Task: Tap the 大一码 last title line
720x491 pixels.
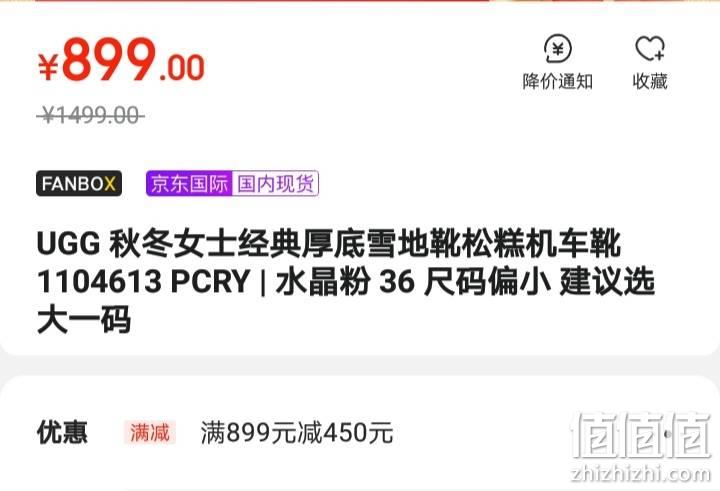Action: pyautogui.click(x=84, y=320)
